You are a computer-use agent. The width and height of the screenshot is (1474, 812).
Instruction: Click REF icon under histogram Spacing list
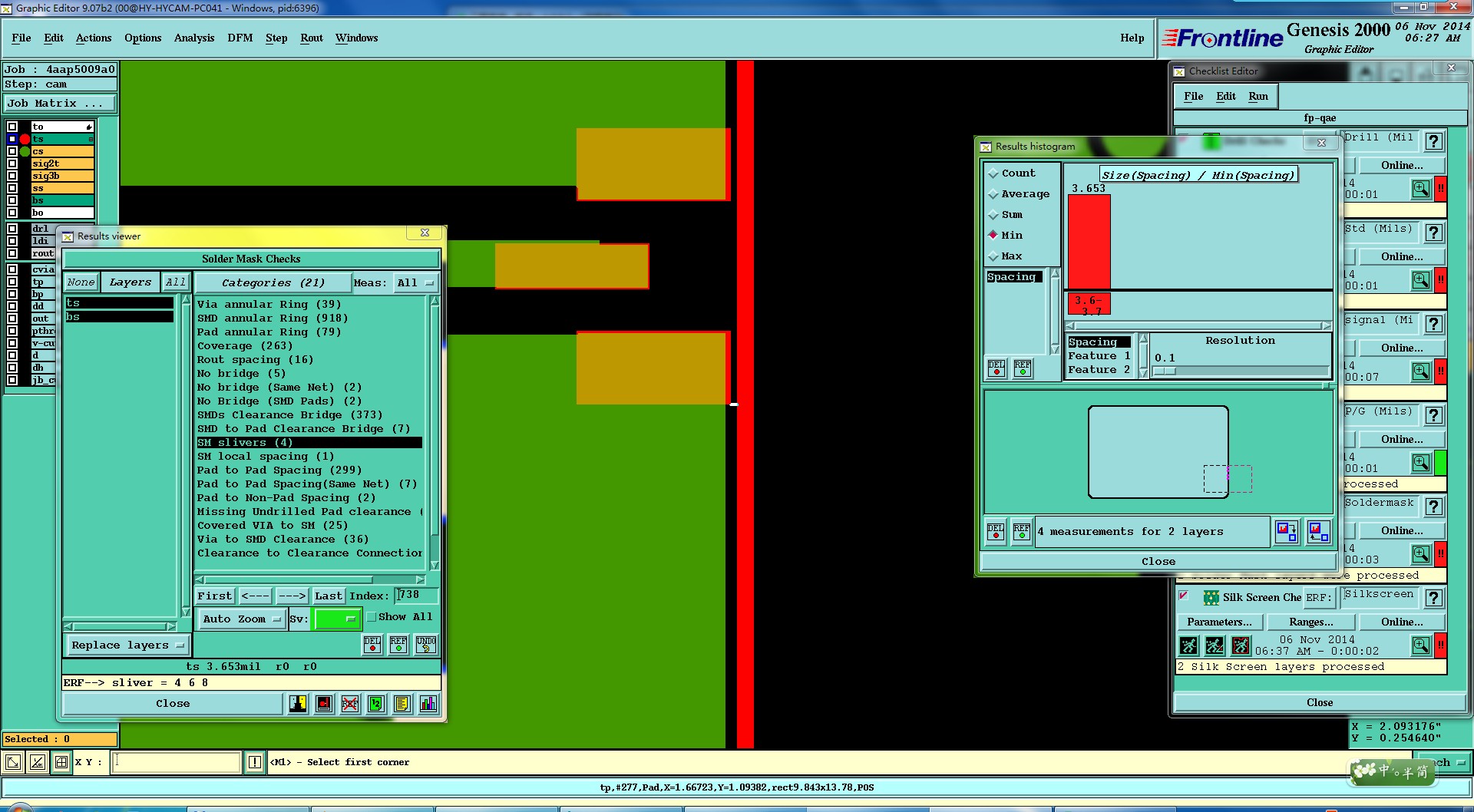(x=1023, y=368)
